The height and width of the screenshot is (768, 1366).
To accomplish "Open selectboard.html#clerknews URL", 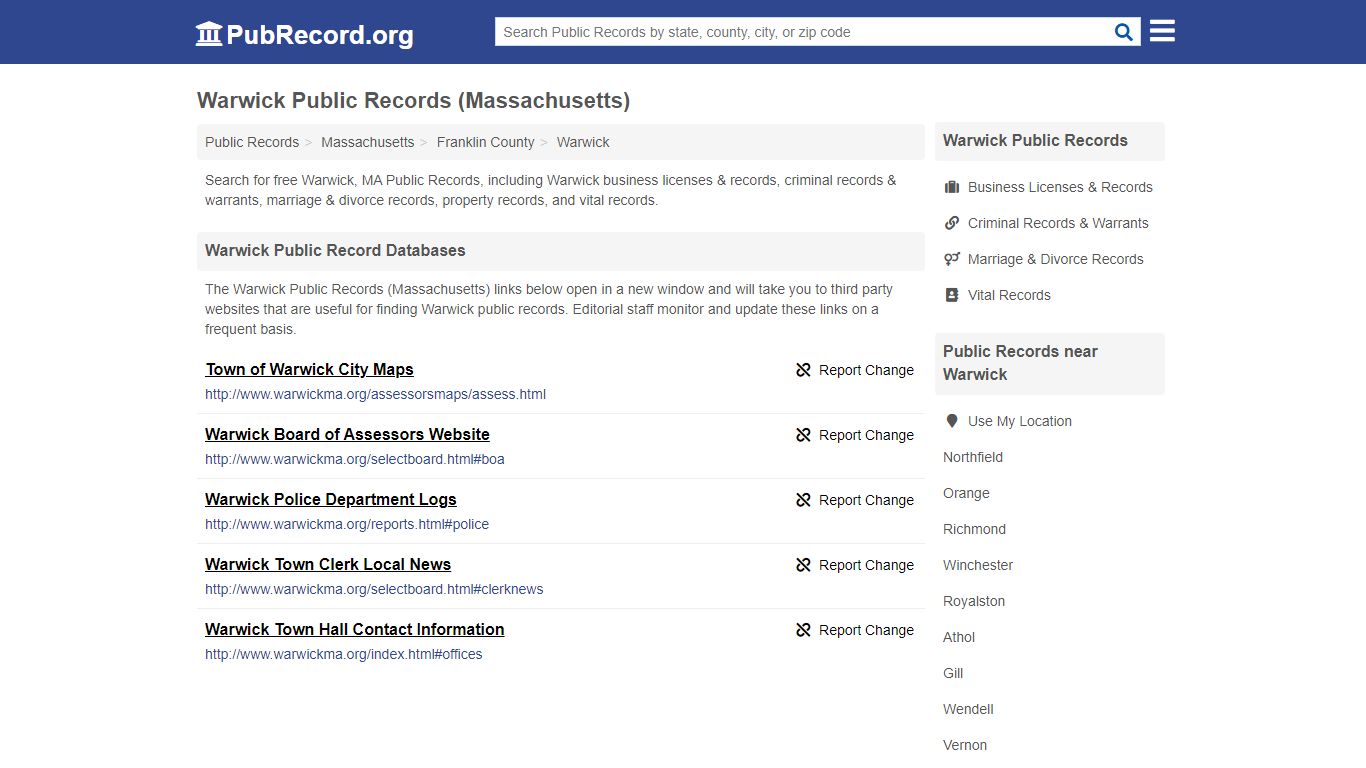I will (x=374, y=589).
